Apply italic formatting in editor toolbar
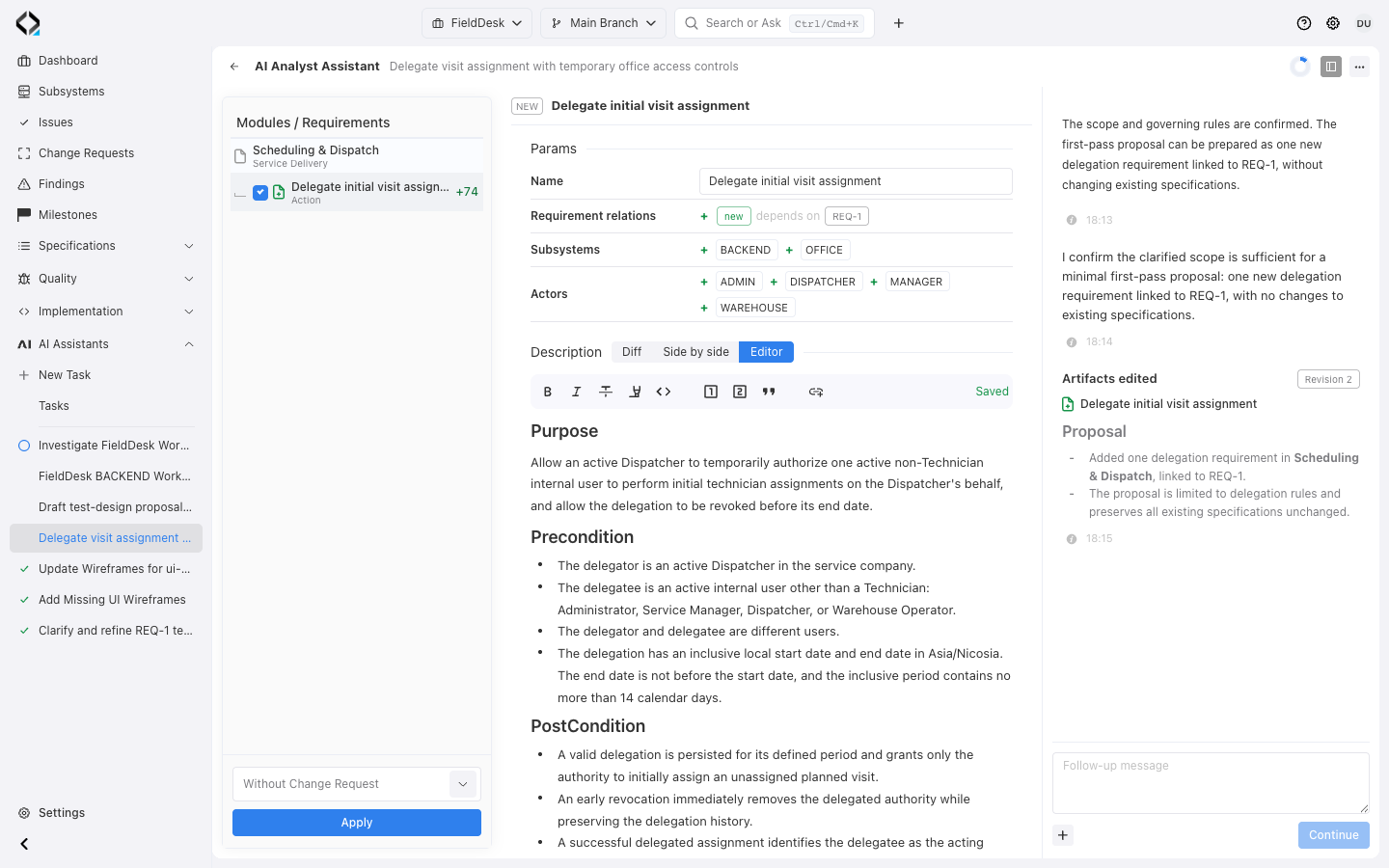Image resolution: width=1389 pixels, height=868 pixels. coord(577,392)
